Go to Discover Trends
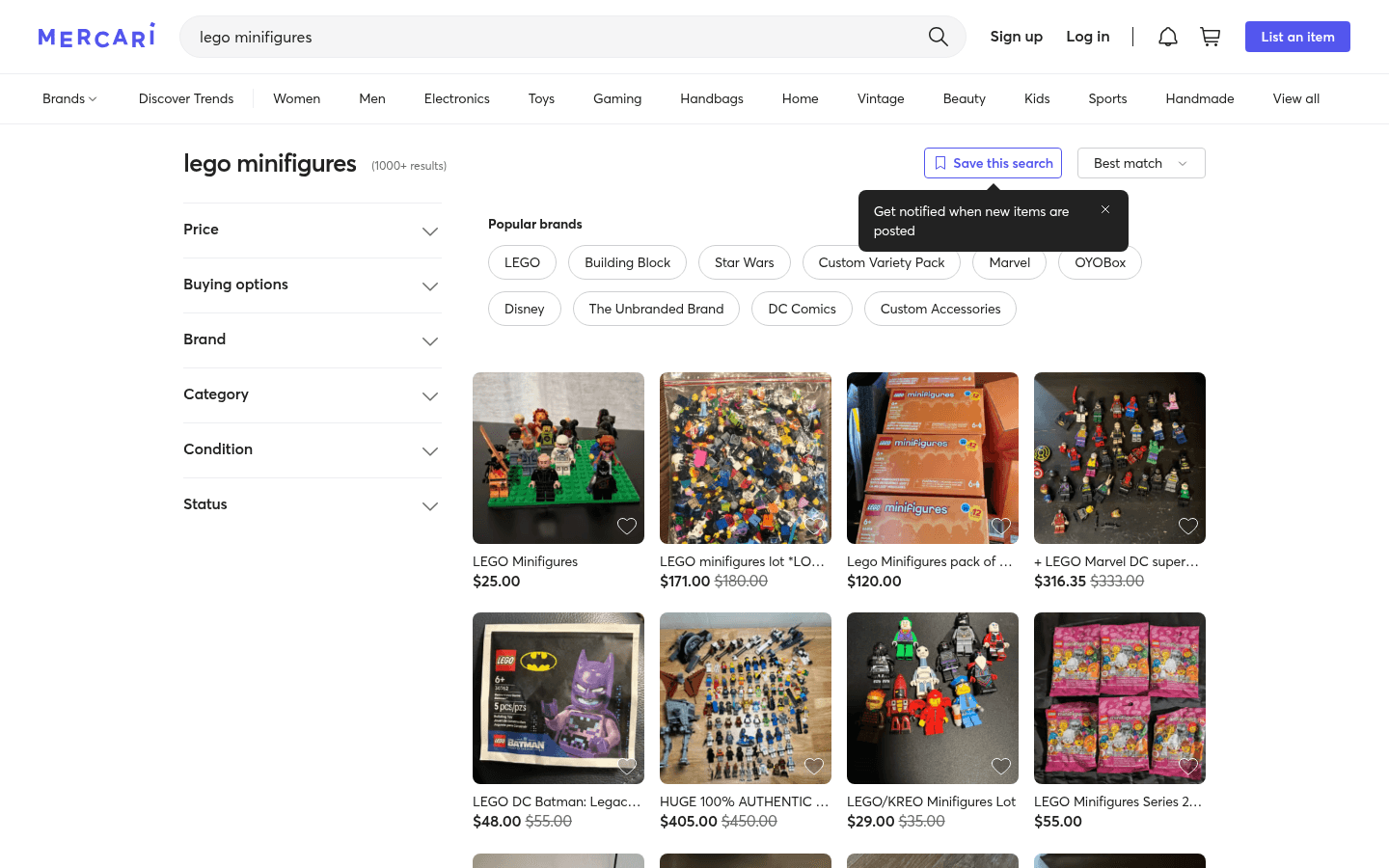This screenshot has width=1389, height=868. click(x=186, y=98)
